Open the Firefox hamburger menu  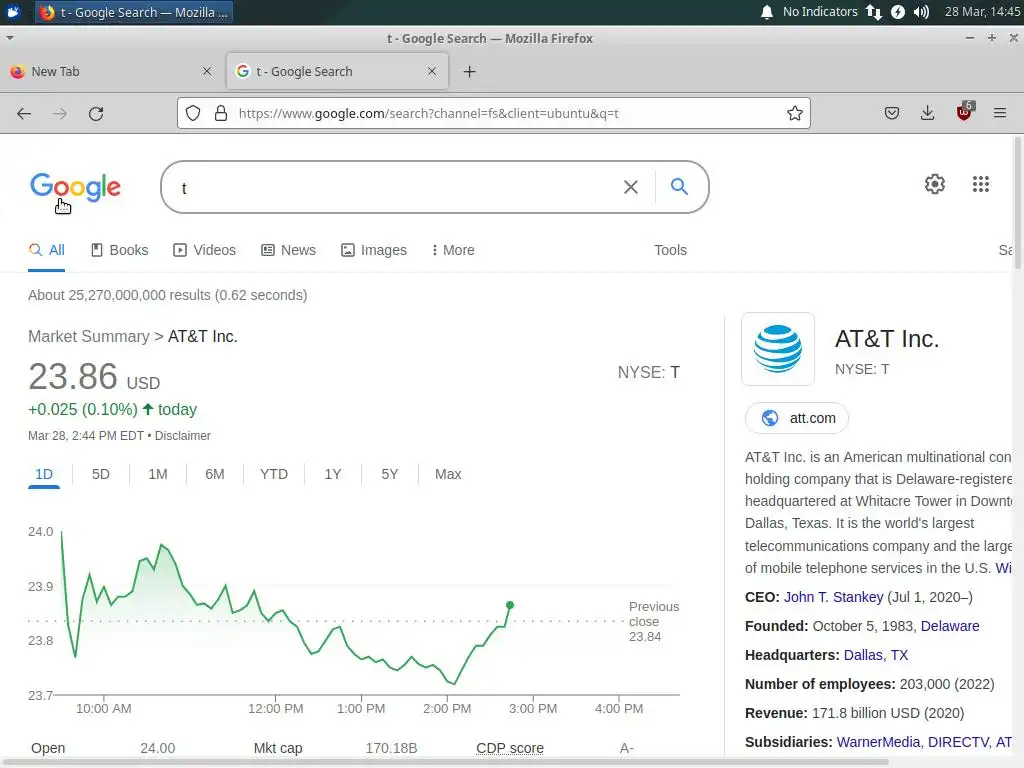pos(1000,114)
